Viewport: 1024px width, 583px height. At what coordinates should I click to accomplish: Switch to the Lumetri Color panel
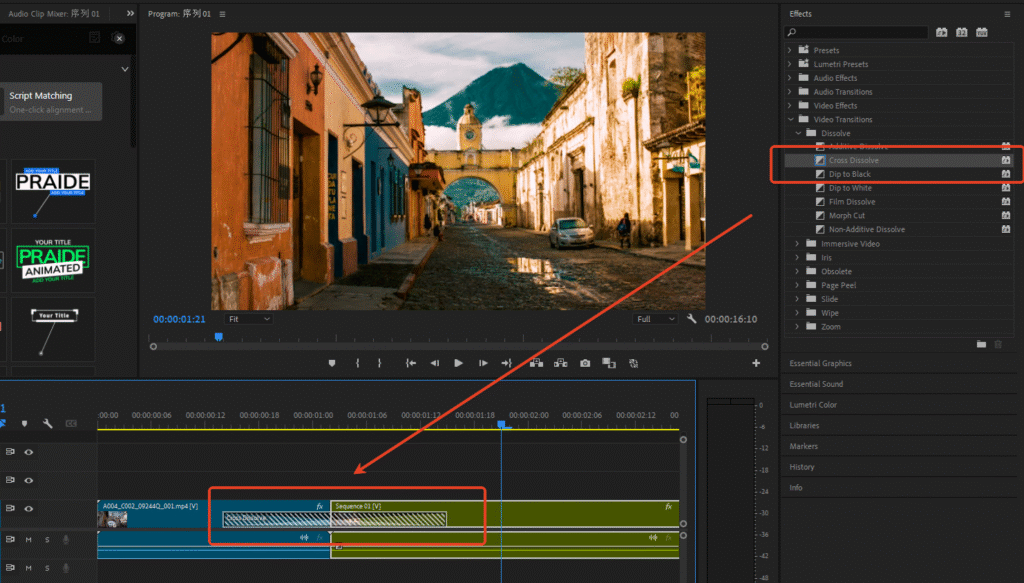(x=813, y=405)
